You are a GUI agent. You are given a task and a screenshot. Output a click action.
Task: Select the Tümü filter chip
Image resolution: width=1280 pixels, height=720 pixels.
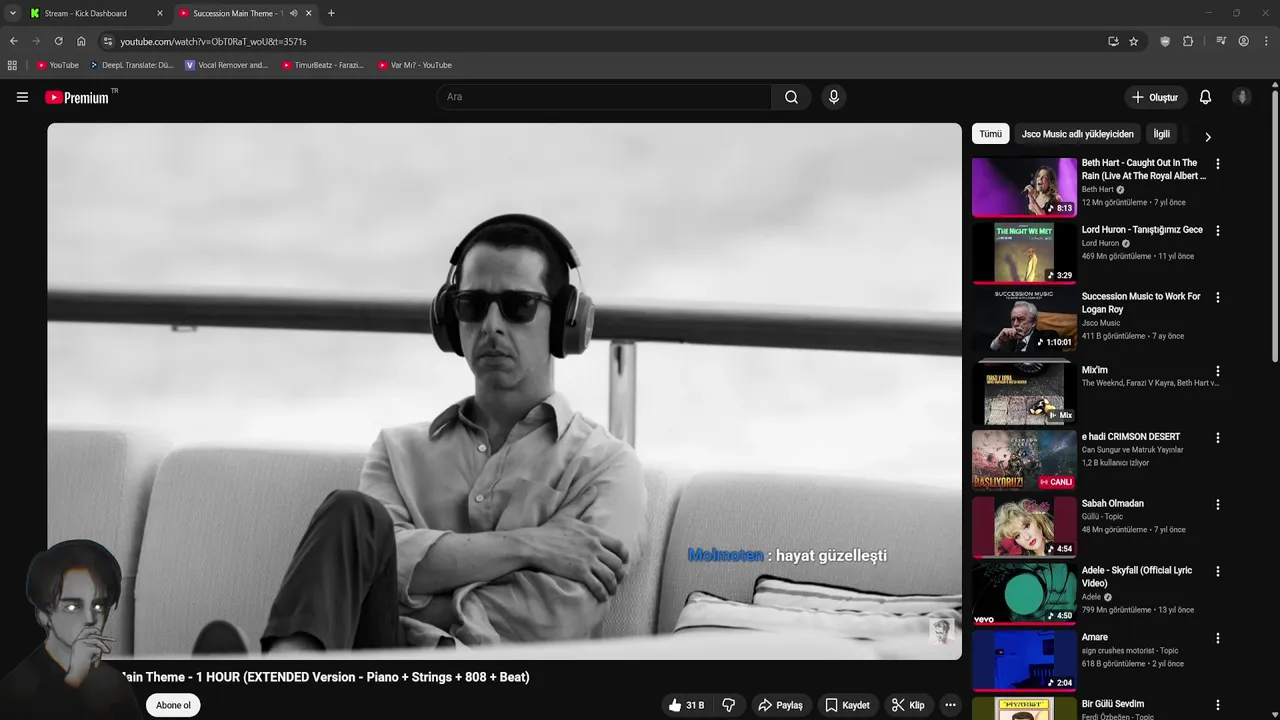[x=990, y=134]
